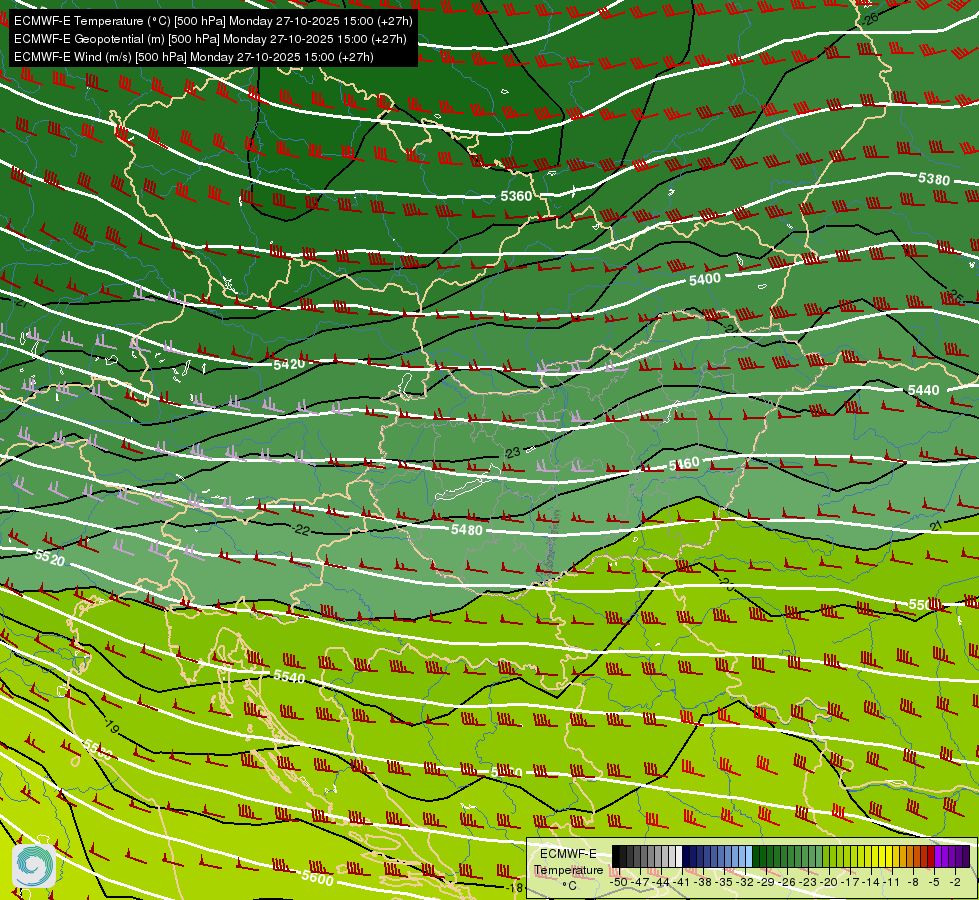The height and width of the screenshot is (900, 979).
Task: Click the -29 legend scale value
Action: [x=767, y=882]
